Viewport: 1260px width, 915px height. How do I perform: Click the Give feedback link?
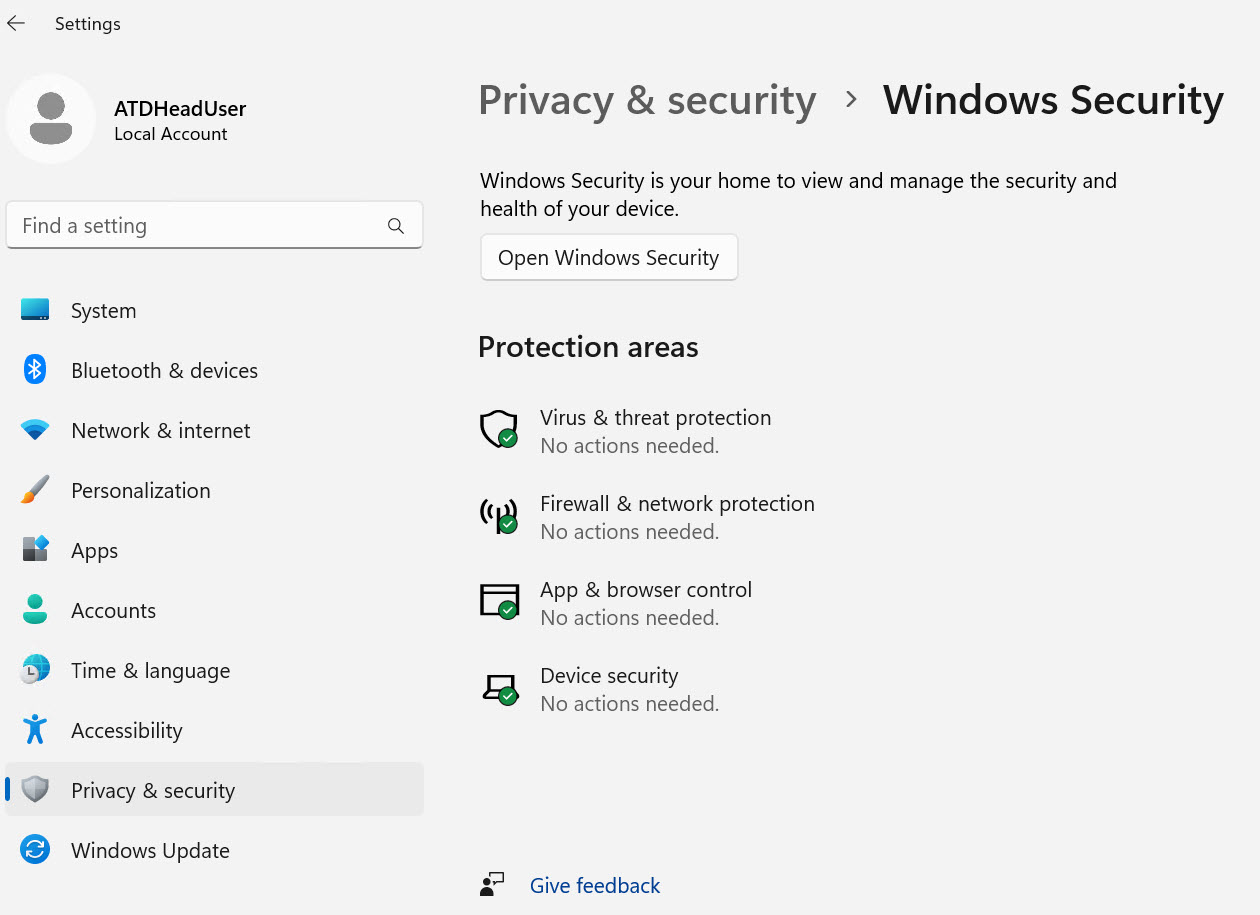tap(595, 885)
